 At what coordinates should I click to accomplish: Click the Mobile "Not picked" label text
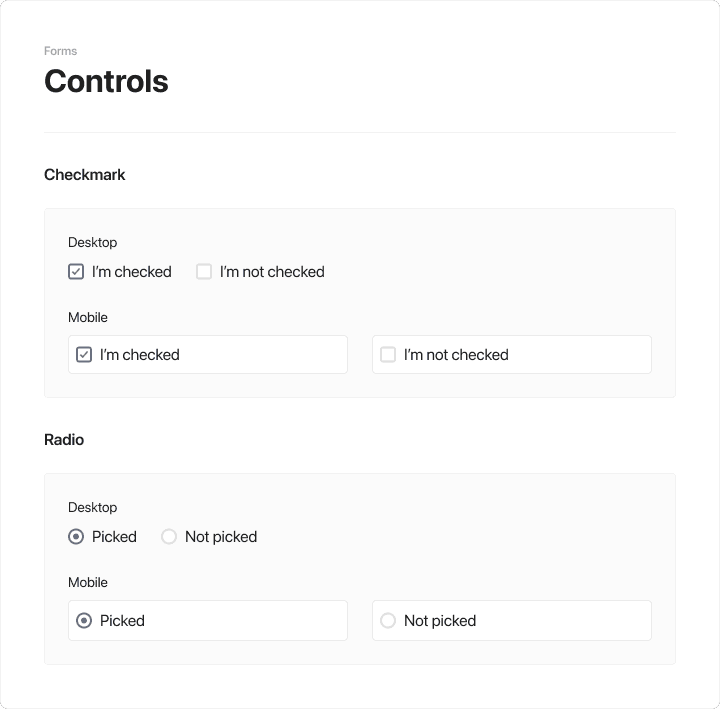440,621
